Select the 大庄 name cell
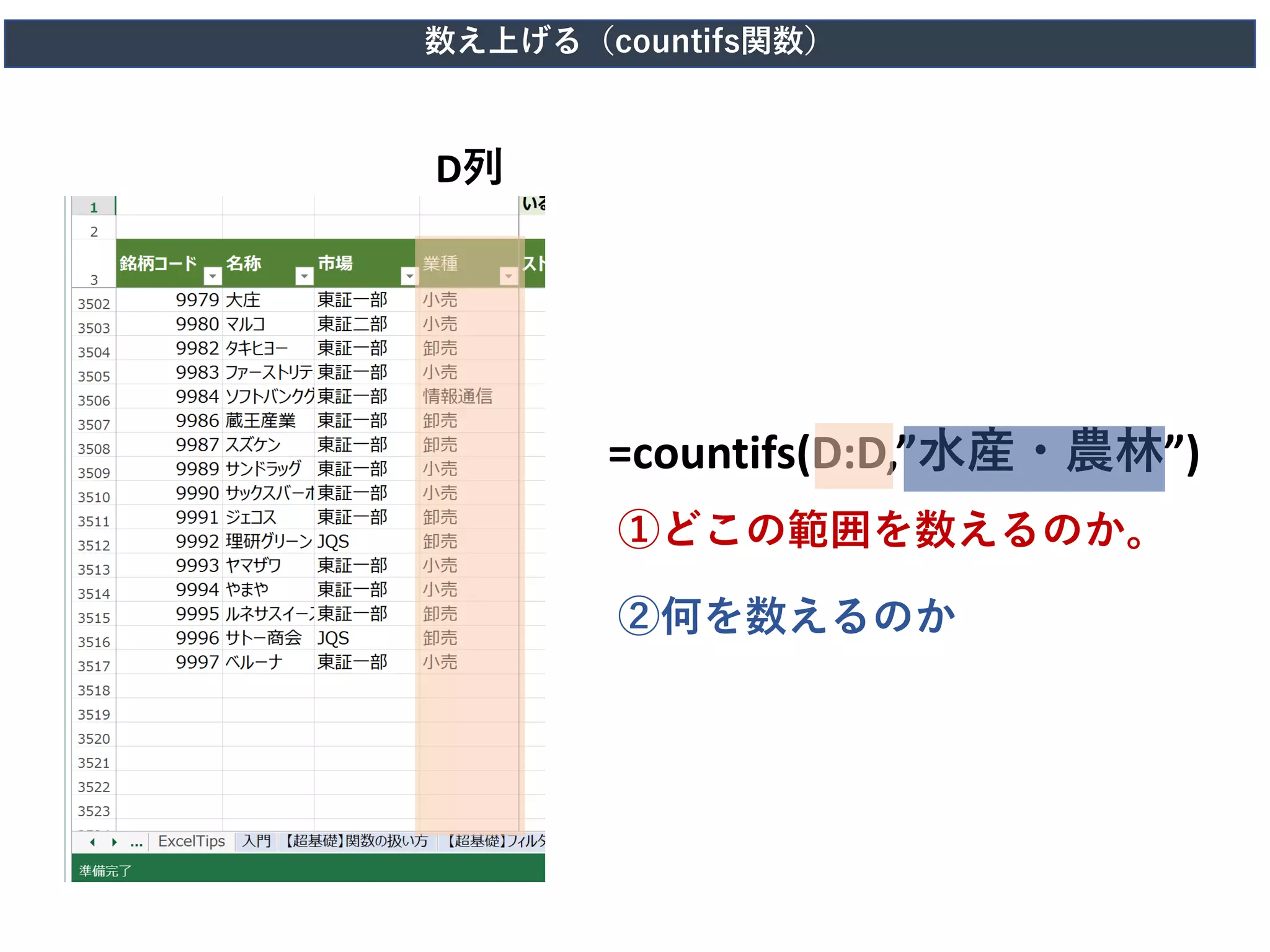 268,300
